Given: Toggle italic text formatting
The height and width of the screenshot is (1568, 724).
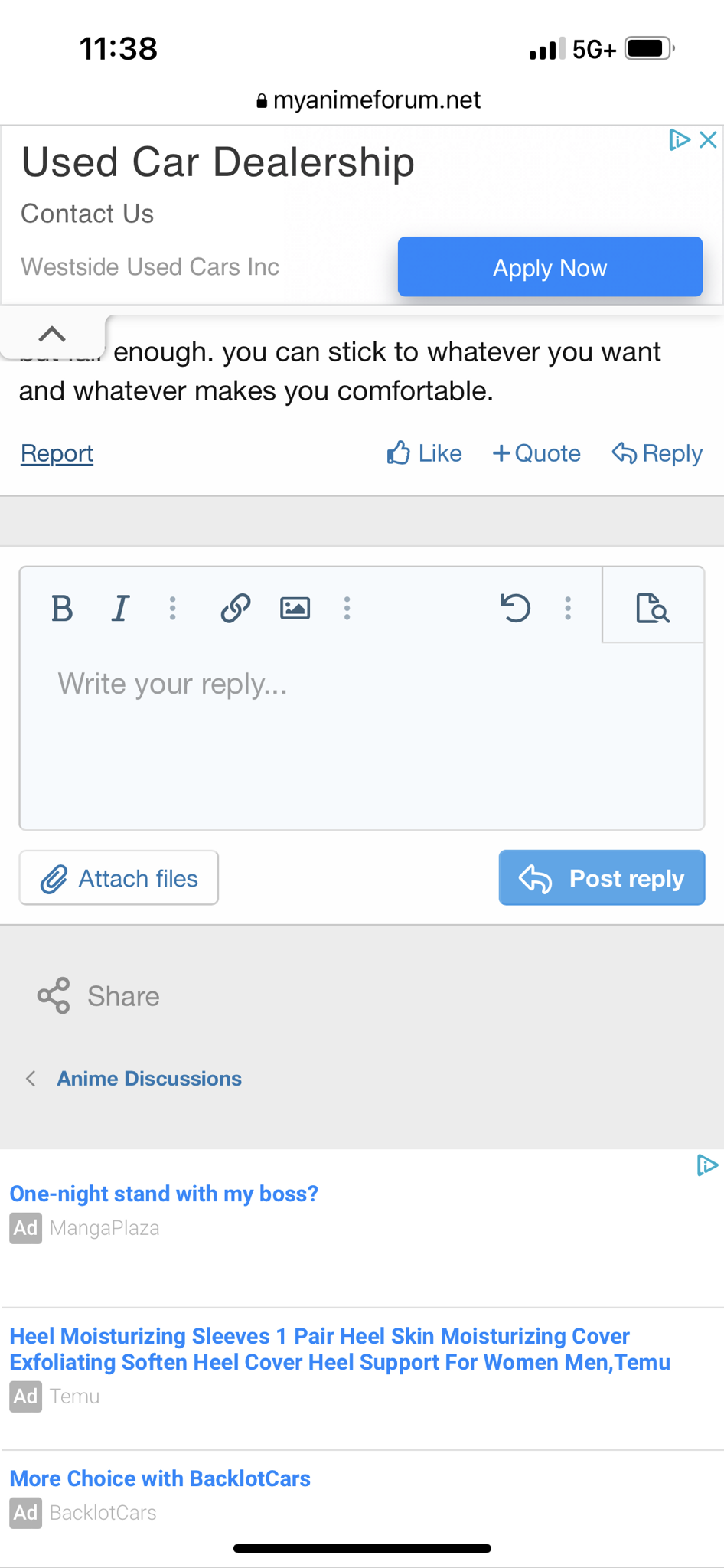Looking at the screenshot, I should 120,609.
